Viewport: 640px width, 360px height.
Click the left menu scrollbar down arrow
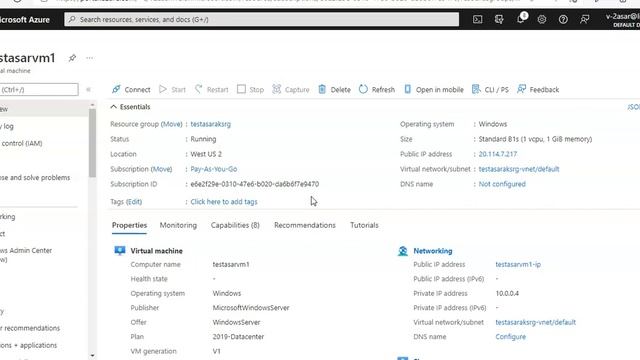click(x=92, y=356)
